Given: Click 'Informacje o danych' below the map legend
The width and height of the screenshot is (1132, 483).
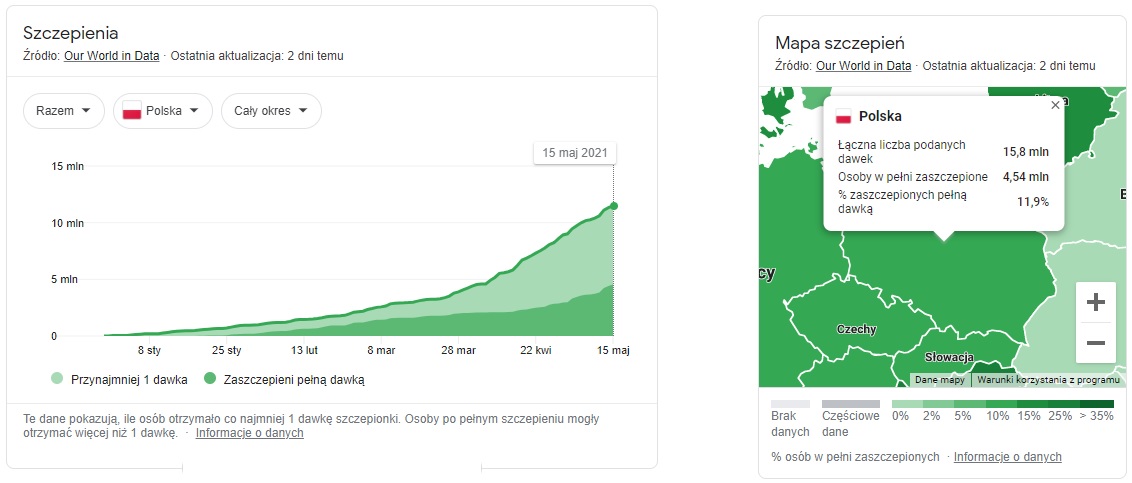Looking at the screenshot, I should click(1007, 457).
